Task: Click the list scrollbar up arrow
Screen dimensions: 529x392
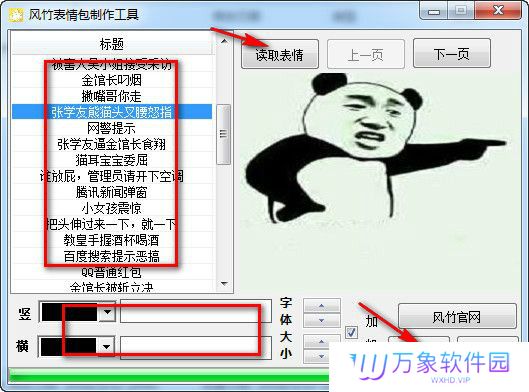Action: 224,41
